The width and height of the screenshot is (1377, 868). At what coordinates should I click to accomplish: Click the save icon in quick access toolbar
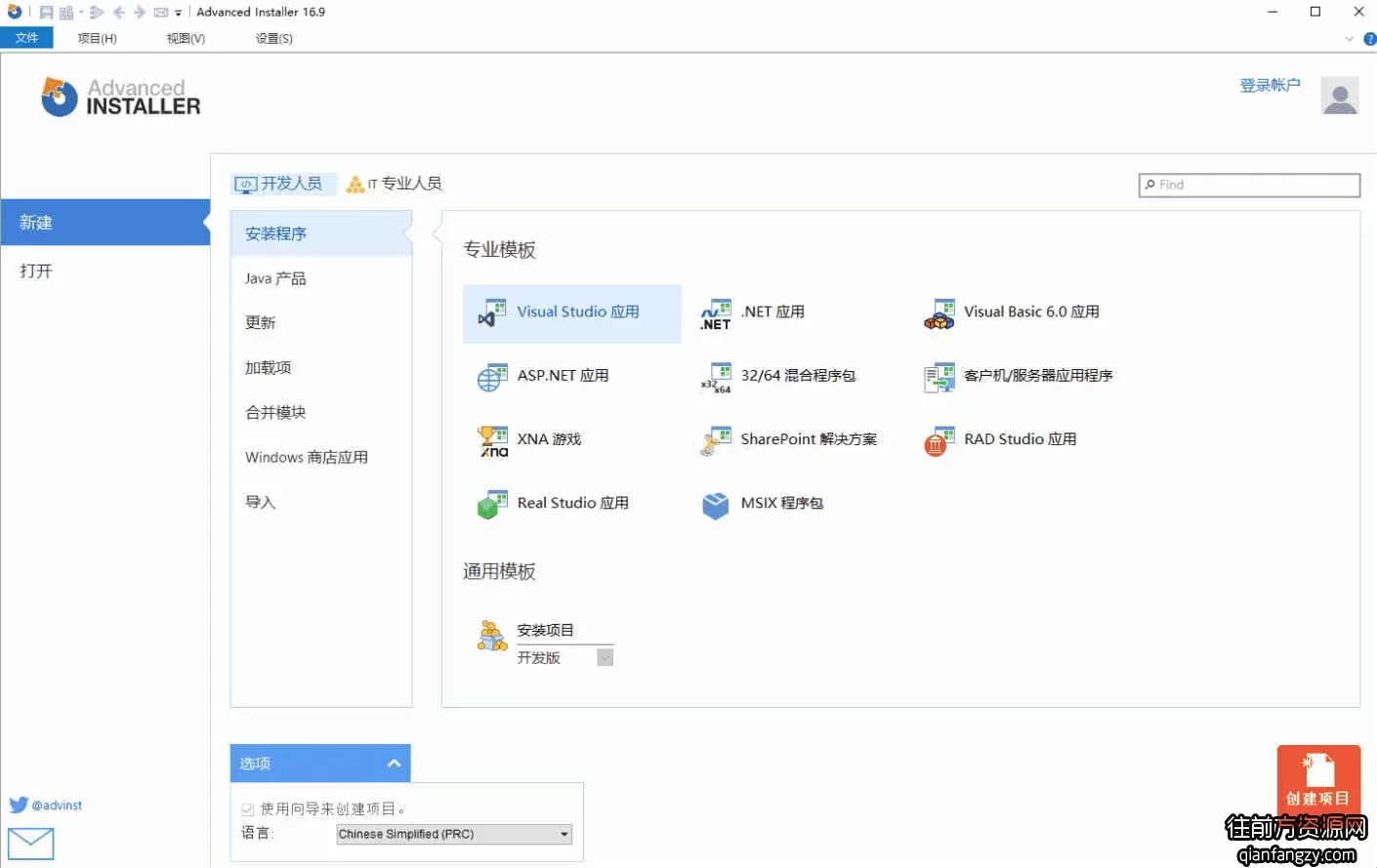click(46, 13)
